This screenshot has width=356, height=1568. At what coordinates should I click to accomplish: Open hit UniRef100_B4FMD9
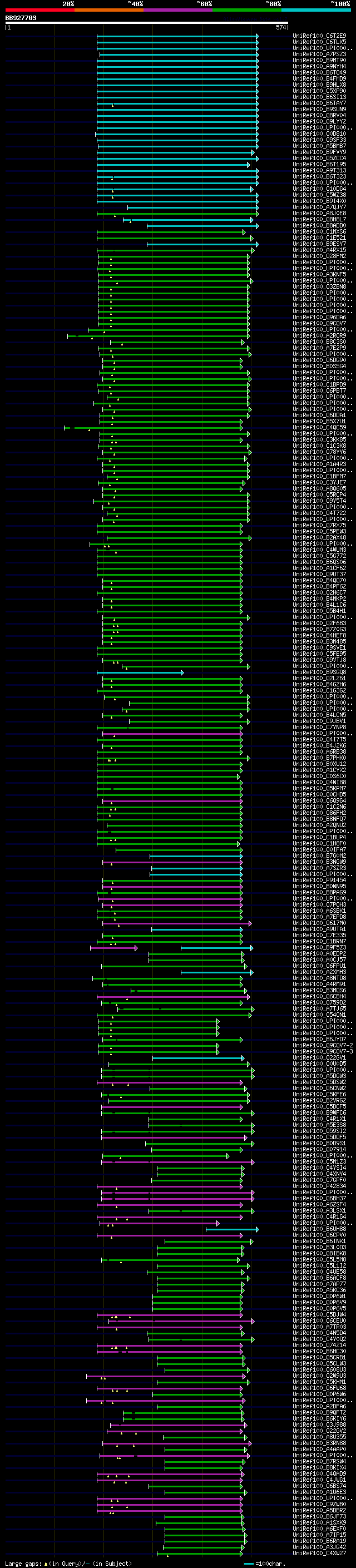(x=319, y=78)
